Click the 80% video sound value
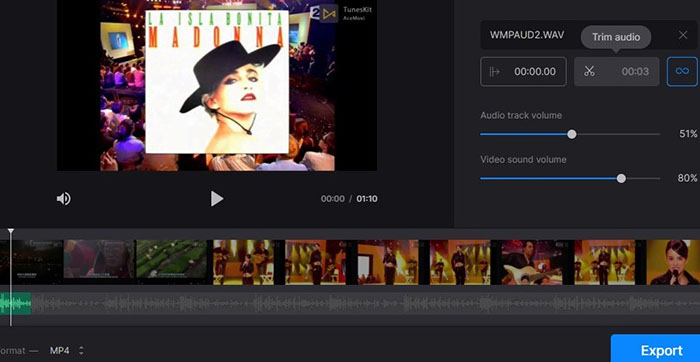 (x=688, y=178)
